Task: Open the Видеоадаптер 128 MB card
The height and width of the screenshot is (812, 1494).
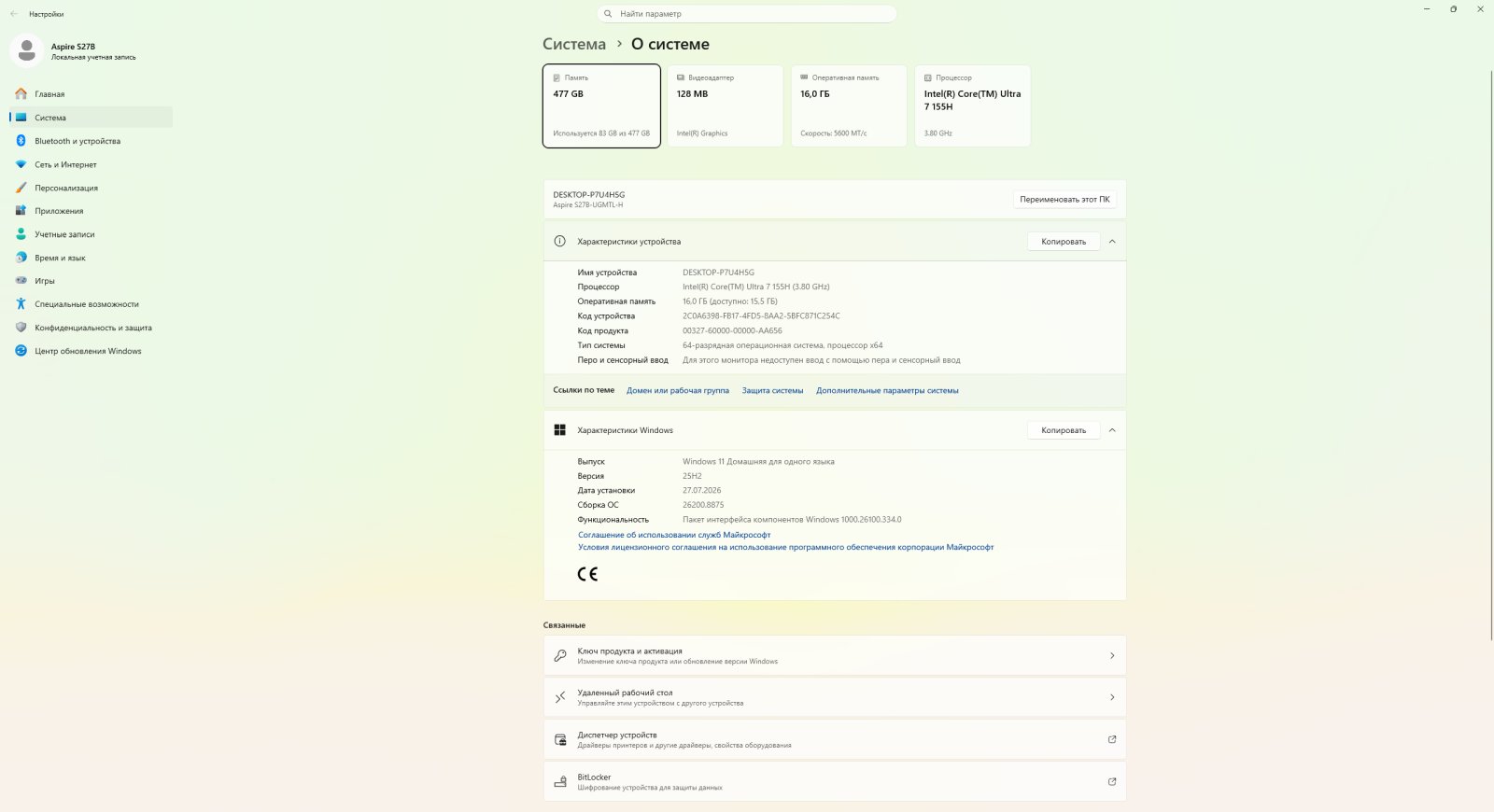Action: click(x=725, y=105)
